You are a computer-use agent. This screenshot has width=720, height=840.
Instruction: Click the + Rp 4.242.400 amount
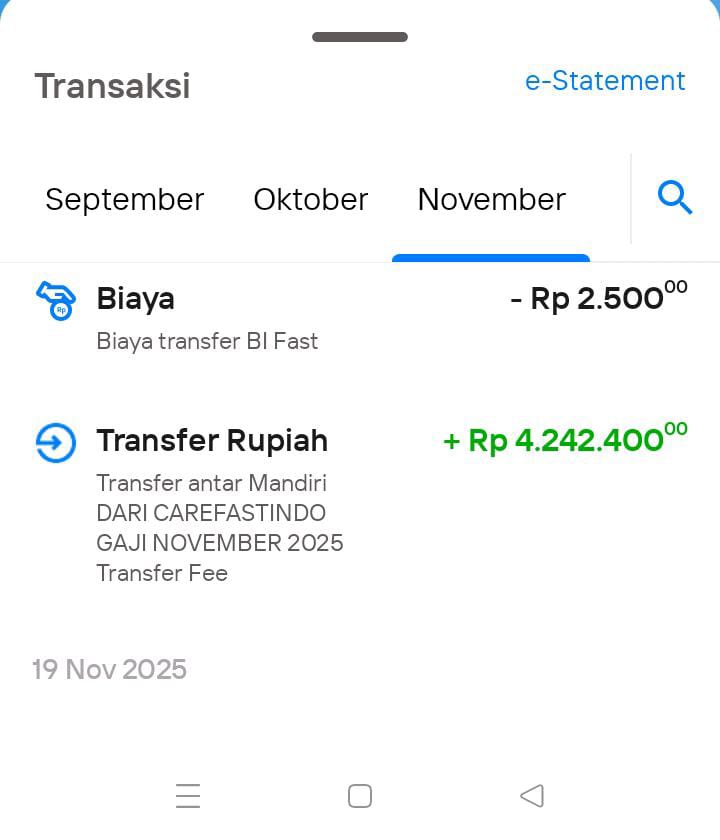[x=565, y=440]
